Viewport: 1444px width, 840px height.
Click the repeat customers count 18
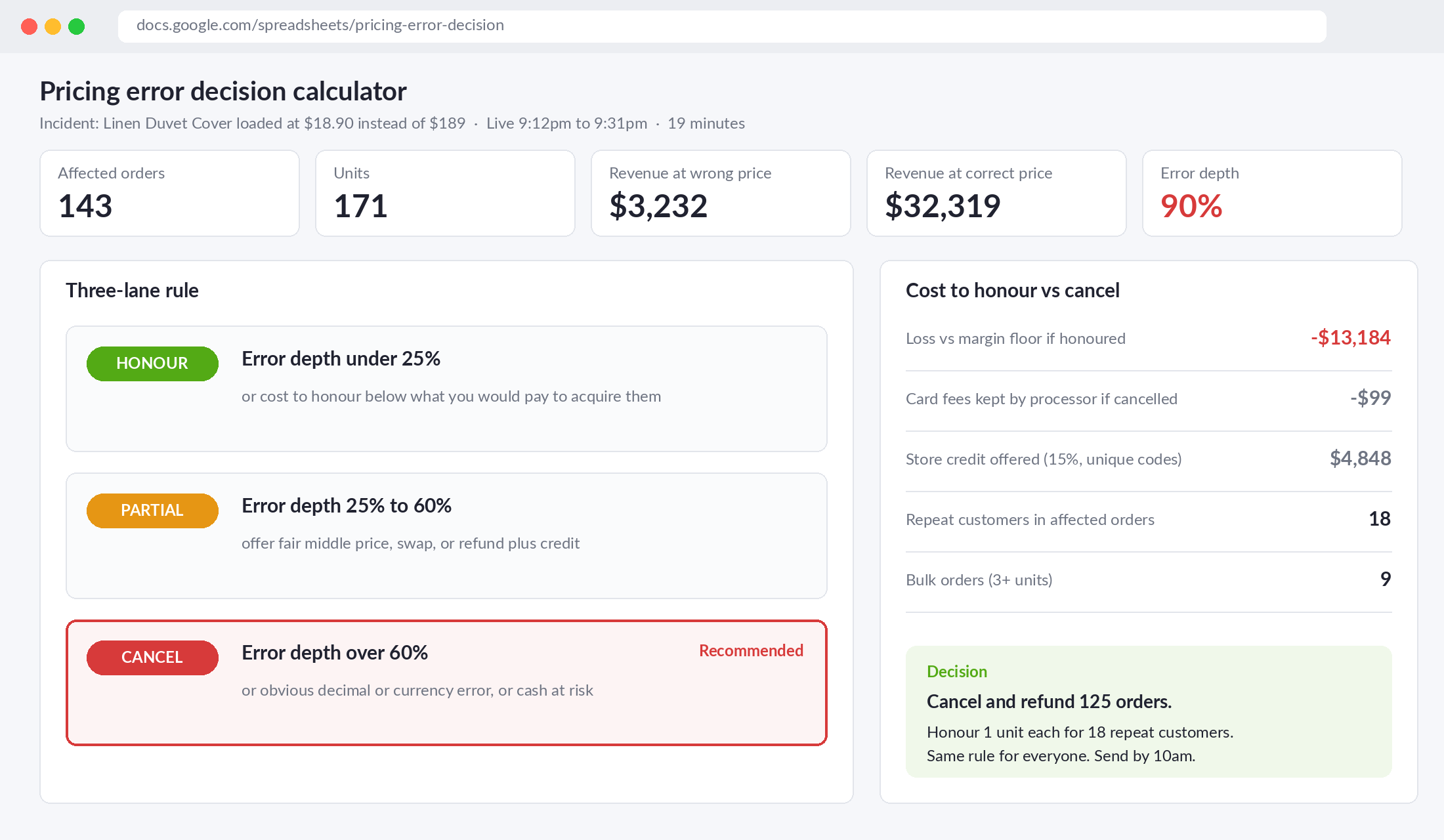(x=1380, y=519)
